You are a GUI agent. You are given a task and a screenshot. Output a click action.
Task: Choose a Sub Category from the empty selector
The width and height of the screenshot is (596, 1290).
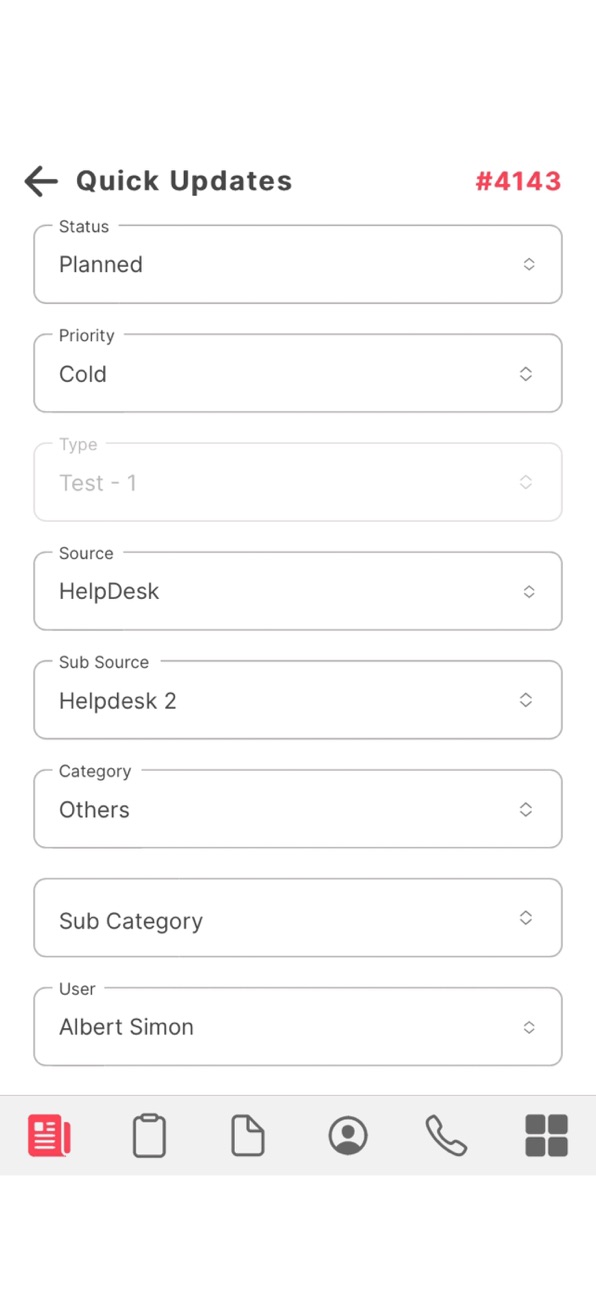[298, 918]
